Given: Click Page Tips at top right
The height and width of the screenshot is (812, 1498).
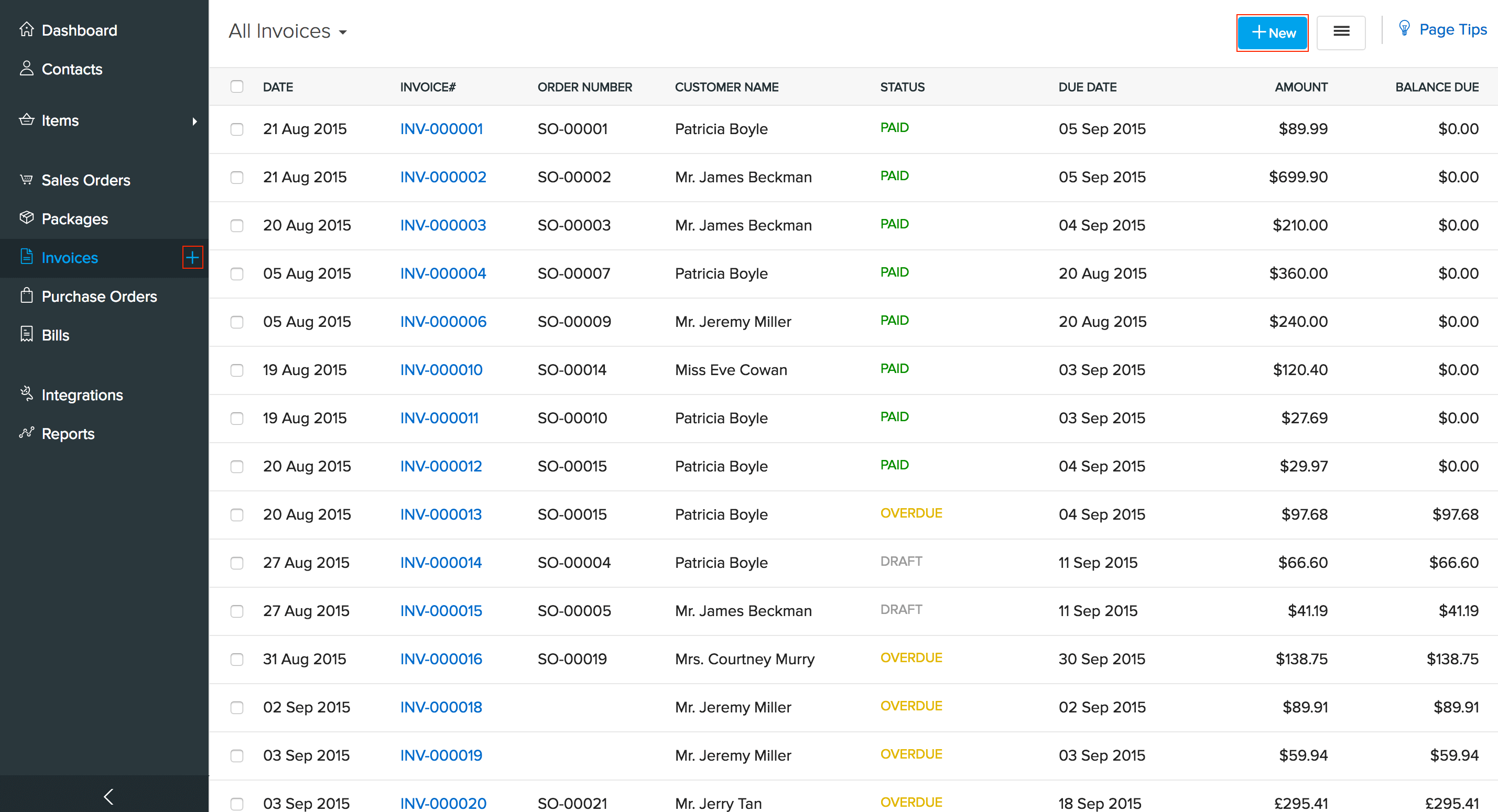Looking at the screenshot, I should (x=1452, y=29).
